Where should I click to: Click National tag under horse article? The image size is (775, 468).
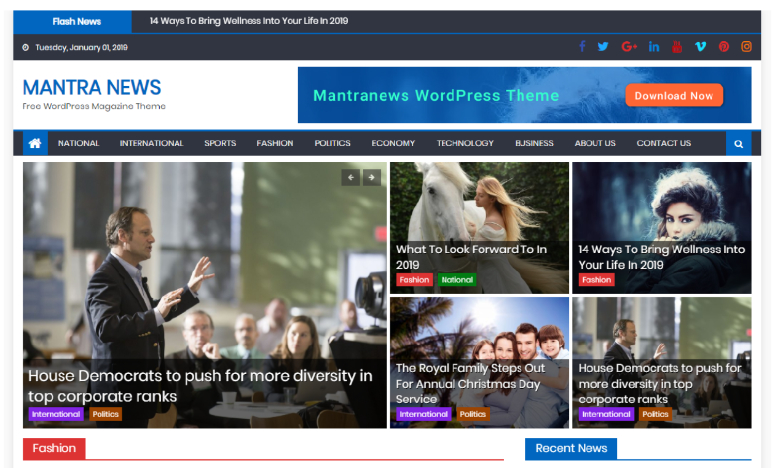[x=457, y=280]
